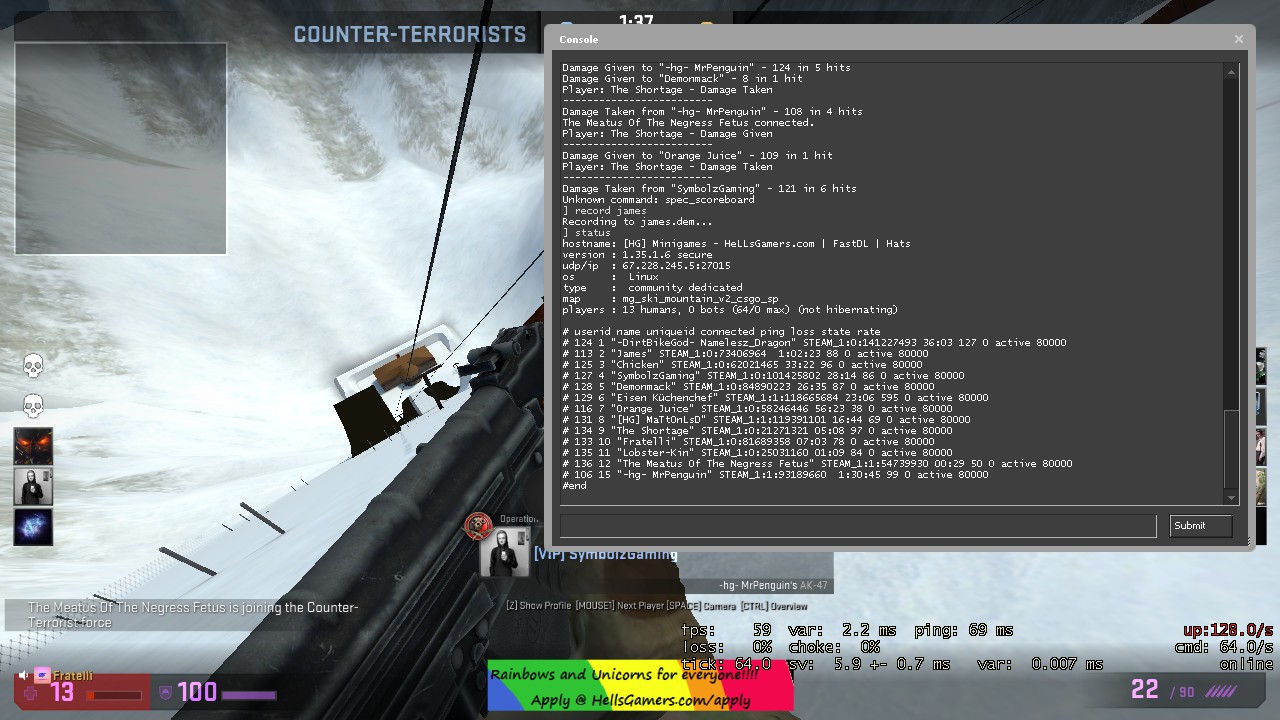Click the '] status' console command line
Screen dimensions: 1280x720
586,233
